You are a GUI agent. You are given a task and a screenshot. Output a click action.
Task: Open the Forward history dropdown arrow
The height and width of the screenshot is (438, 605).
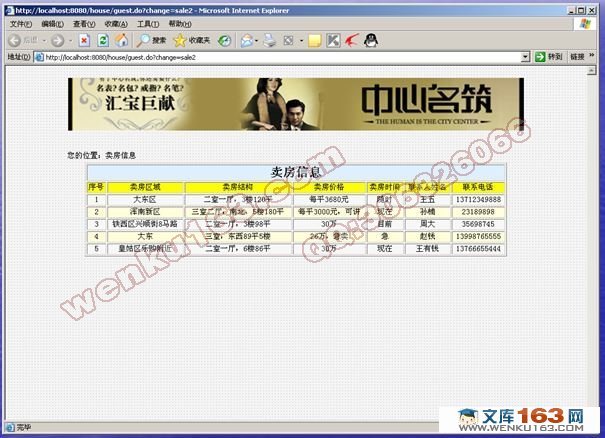pyautogui.click(x=70, y=41)
